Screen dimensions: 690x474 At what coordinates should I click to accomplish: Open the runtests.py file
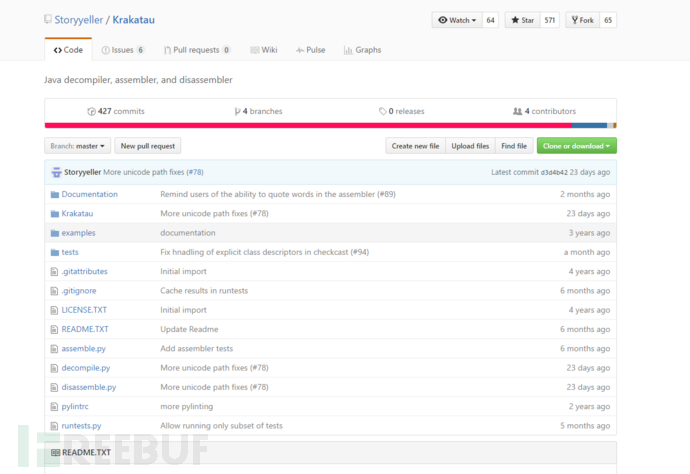pyautogui.click(x=81, y=426)
